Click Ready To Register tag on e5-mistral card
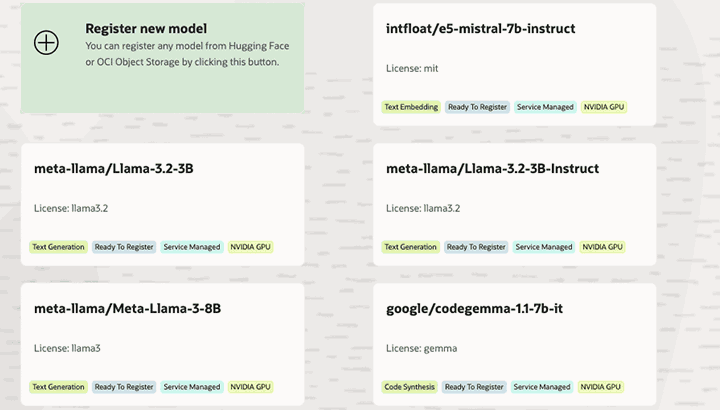The image size is (720, 410). pyautogui.click(x=477, y=107)
